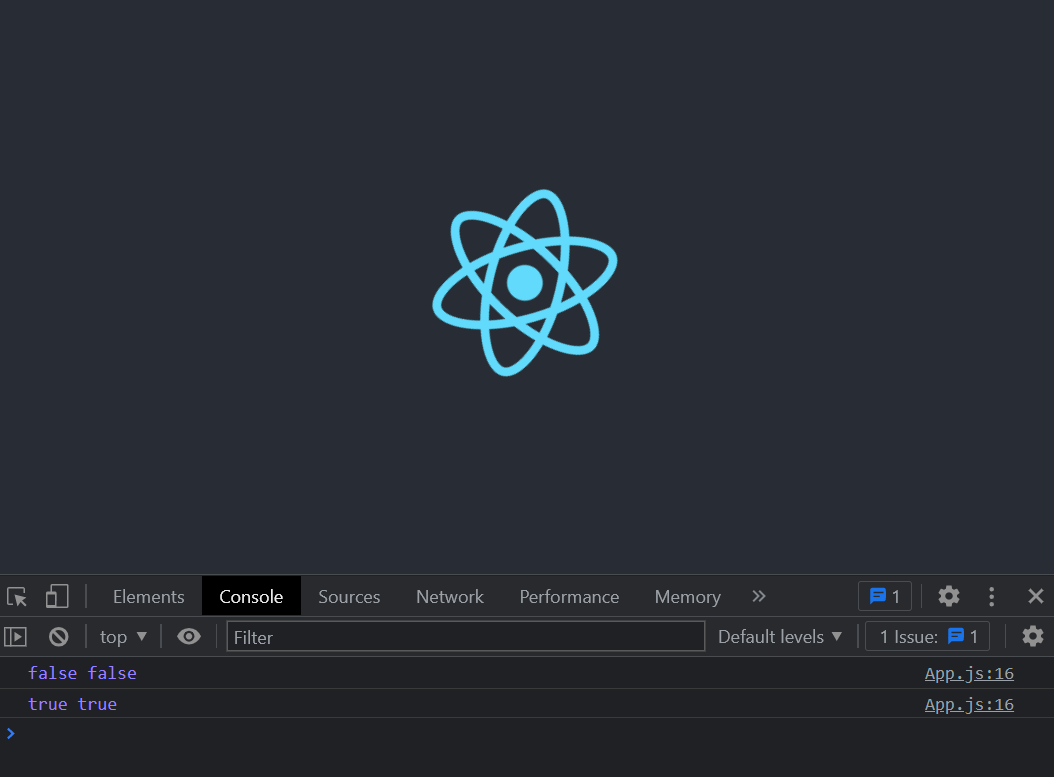Show the console sidebar
Viewport: 1054px width, 777px height.
(15, 637)
